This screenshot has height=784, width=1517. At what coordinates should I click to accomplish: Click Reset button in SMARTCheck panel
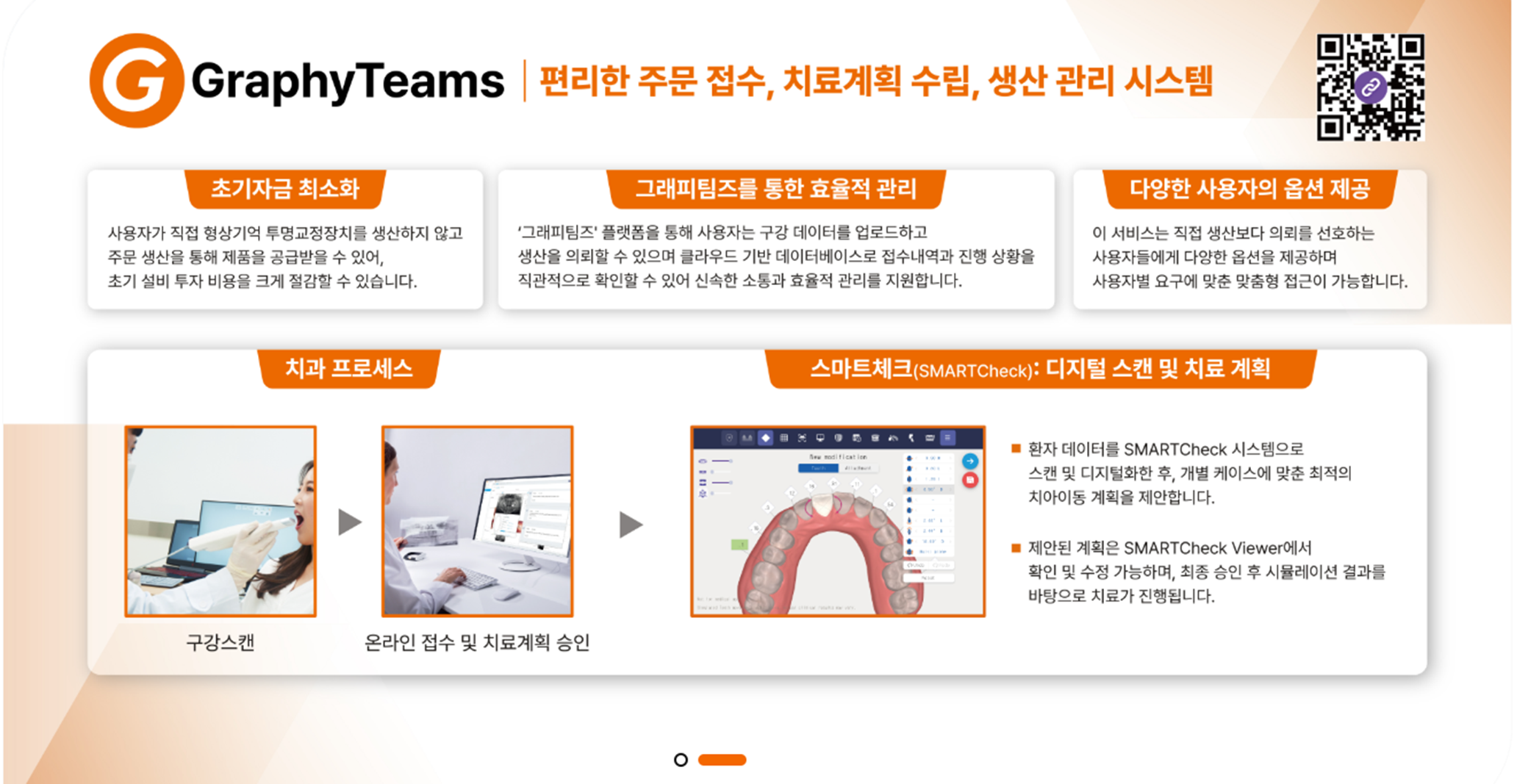click(928, 578)
